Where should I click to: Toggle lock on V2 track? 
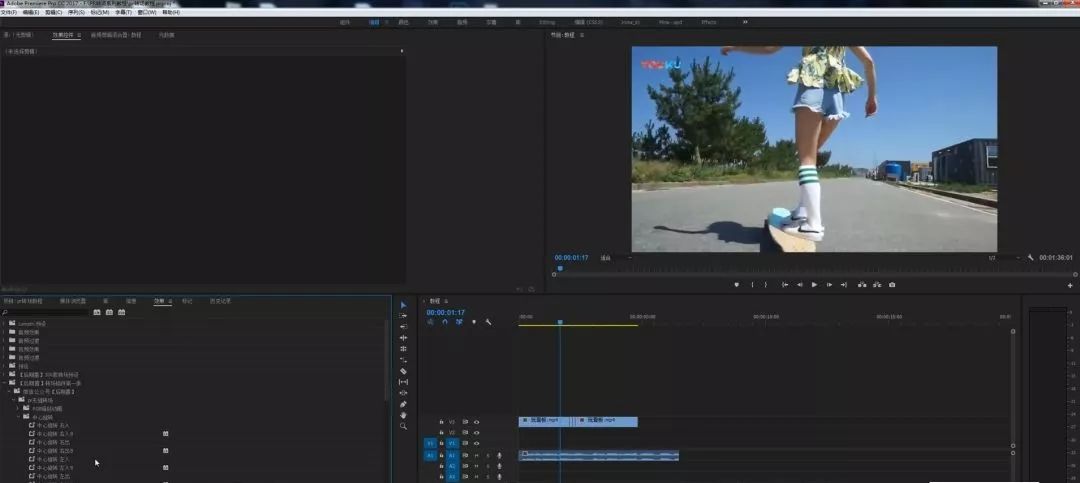pyautogui.click(x=442, y=432)
